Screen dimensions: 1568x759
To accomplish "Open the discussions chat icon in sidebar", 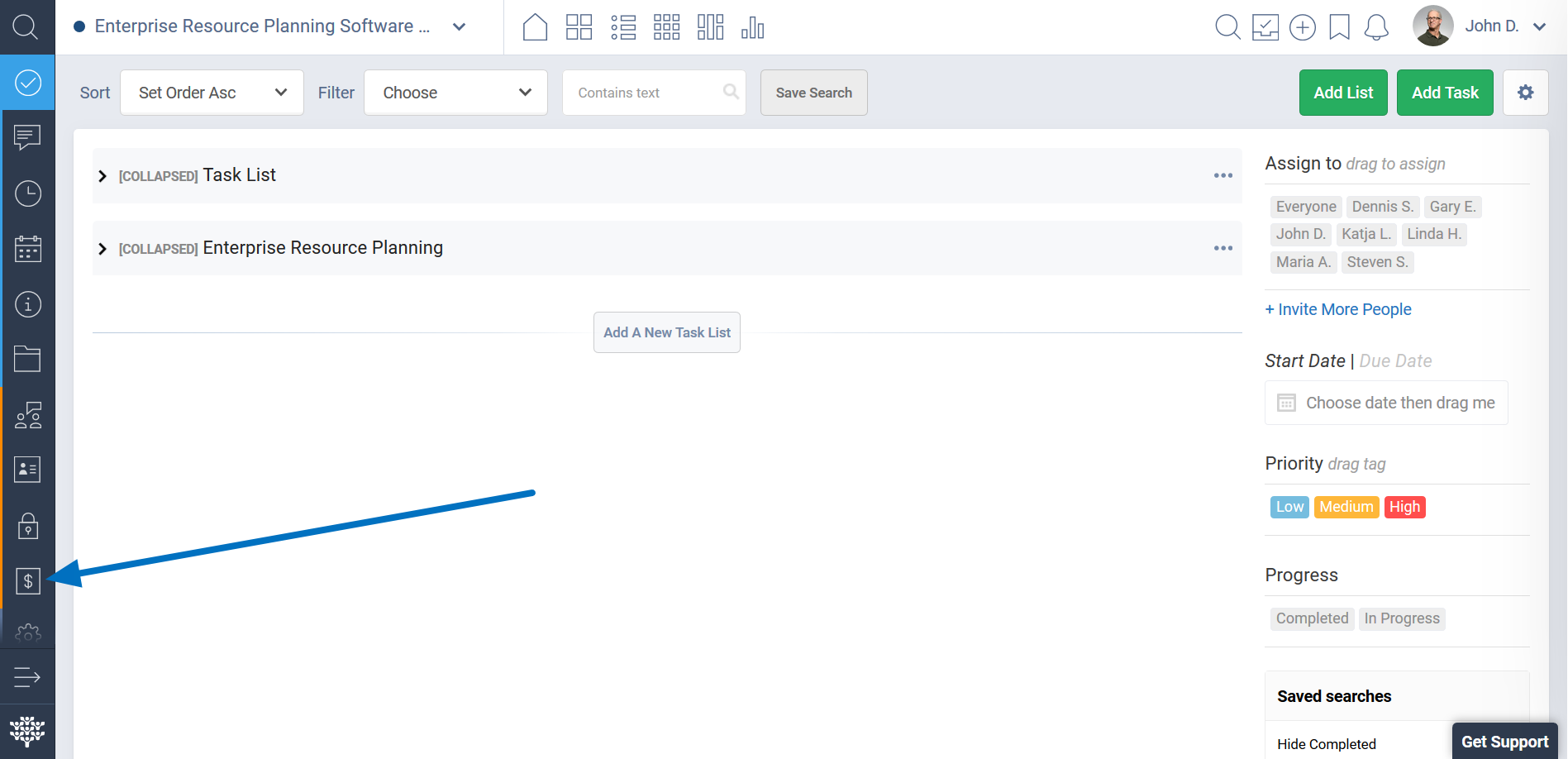I will [27, 137].
